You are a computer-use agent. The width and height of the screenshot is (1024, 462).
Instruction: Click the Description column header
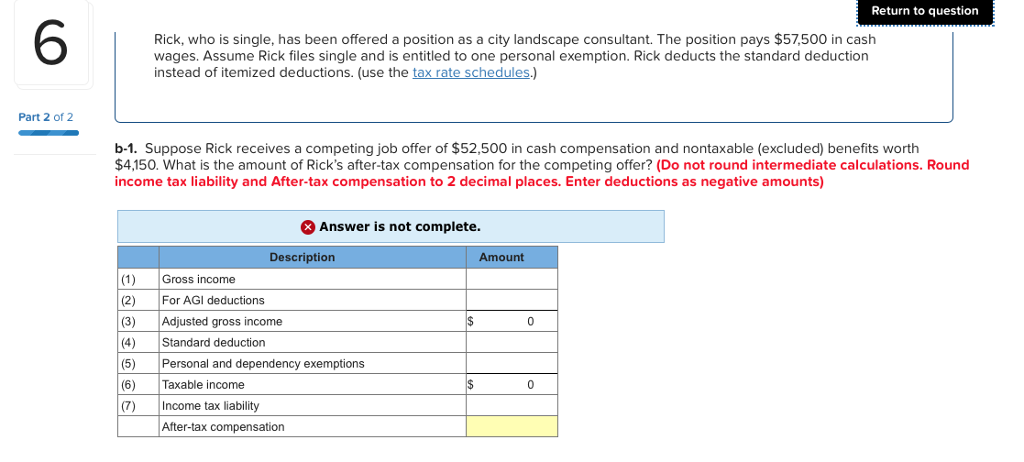point(302,257)
